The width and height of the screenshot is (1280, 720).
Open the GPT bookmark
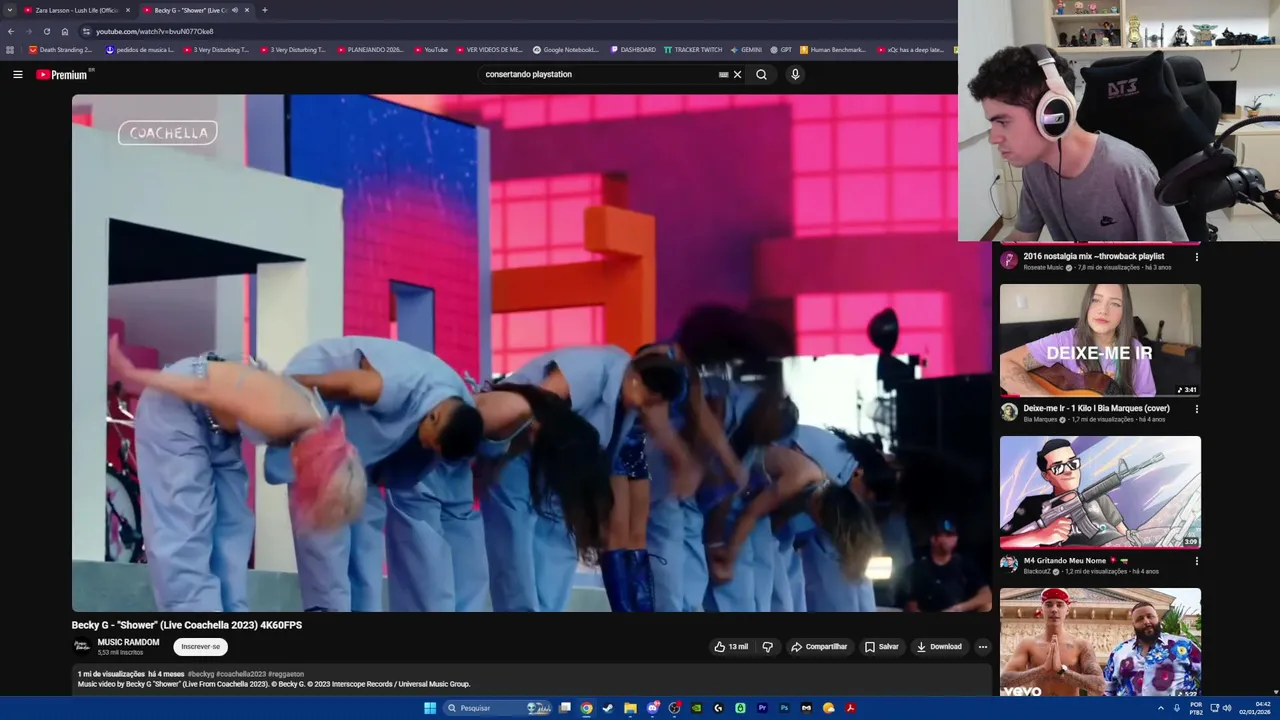781,49
